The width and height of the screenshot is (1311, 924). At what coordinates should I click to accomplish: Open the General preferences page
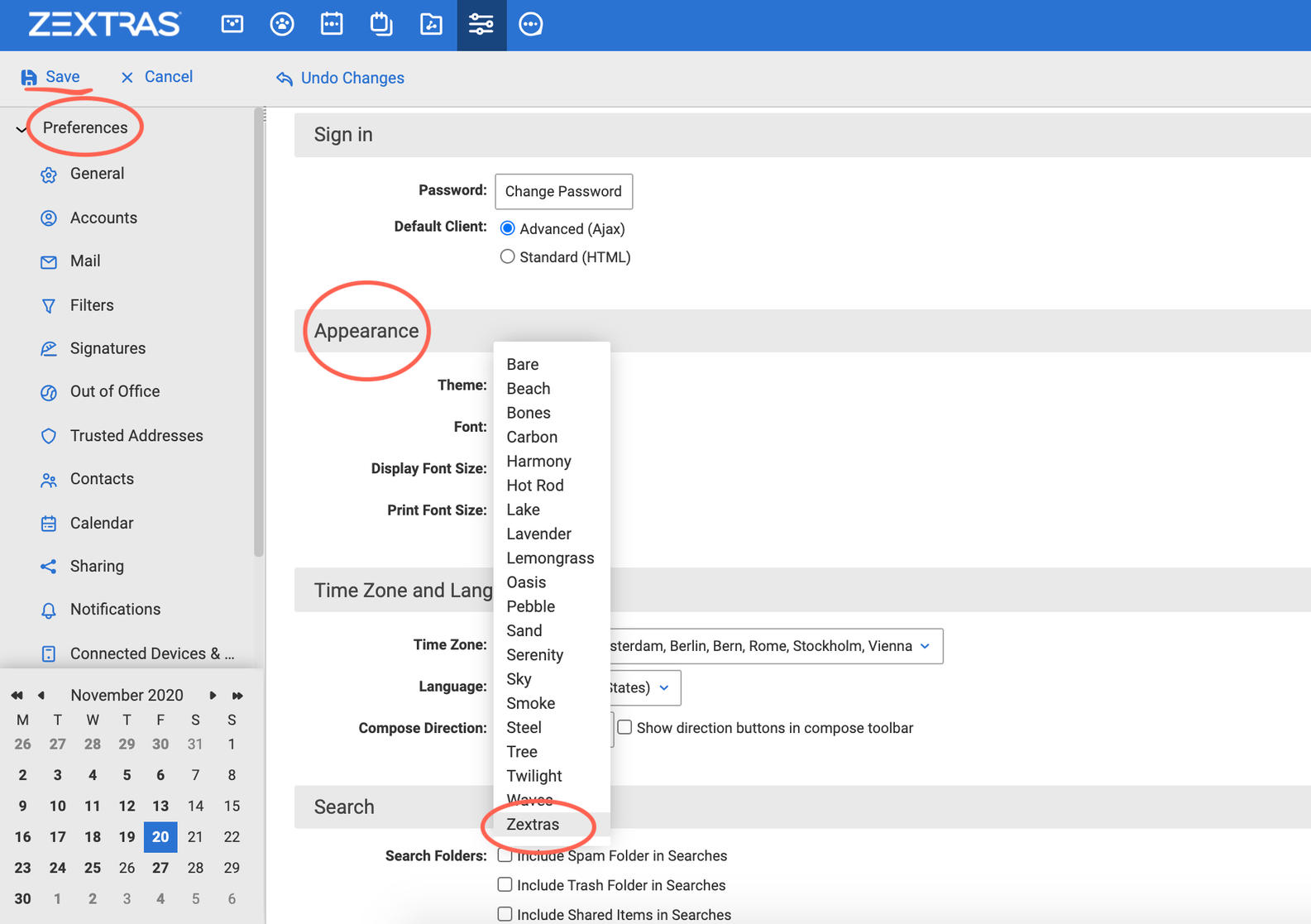coord(97,174)
